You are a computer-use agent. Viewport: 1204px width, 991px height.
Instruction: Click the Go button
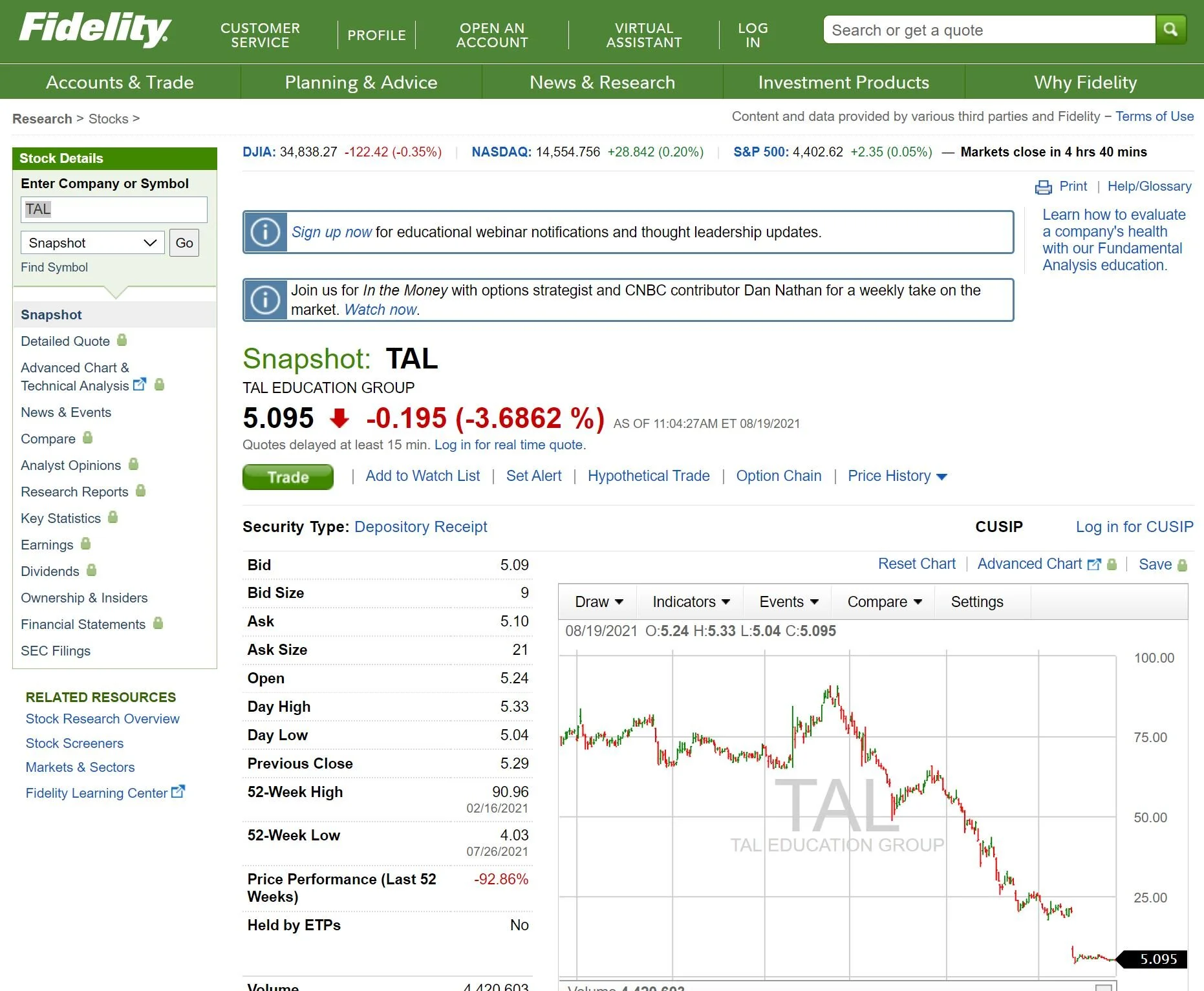[x=184, y=243]
